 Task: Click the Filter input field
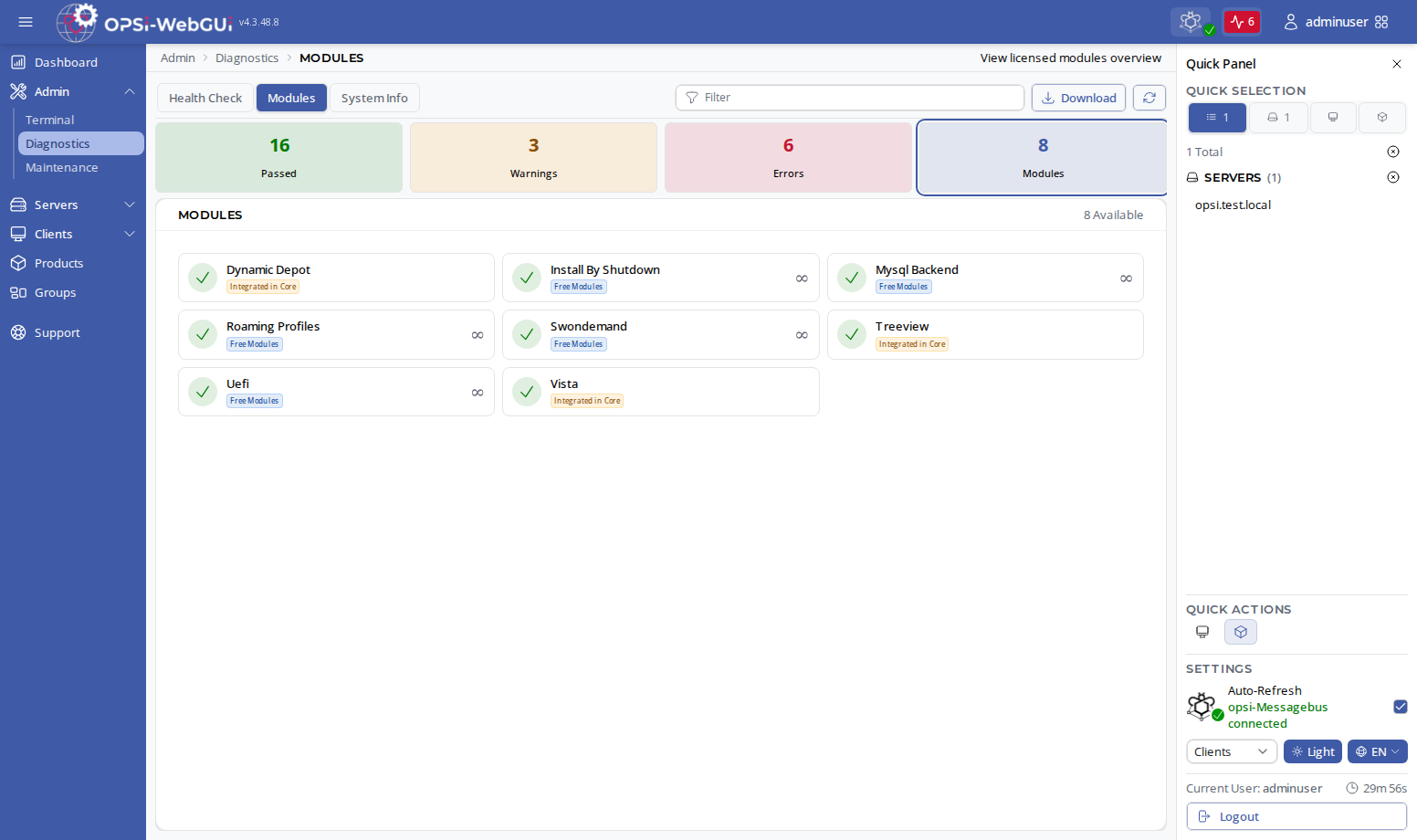pos(850,98)
